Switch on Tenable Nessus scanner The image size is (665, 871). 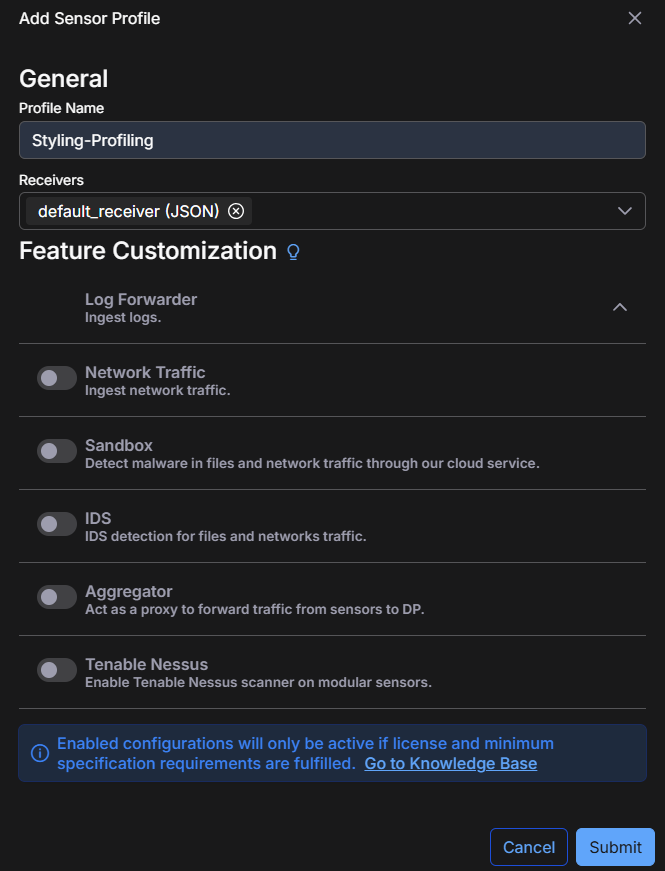coord(57,670)
